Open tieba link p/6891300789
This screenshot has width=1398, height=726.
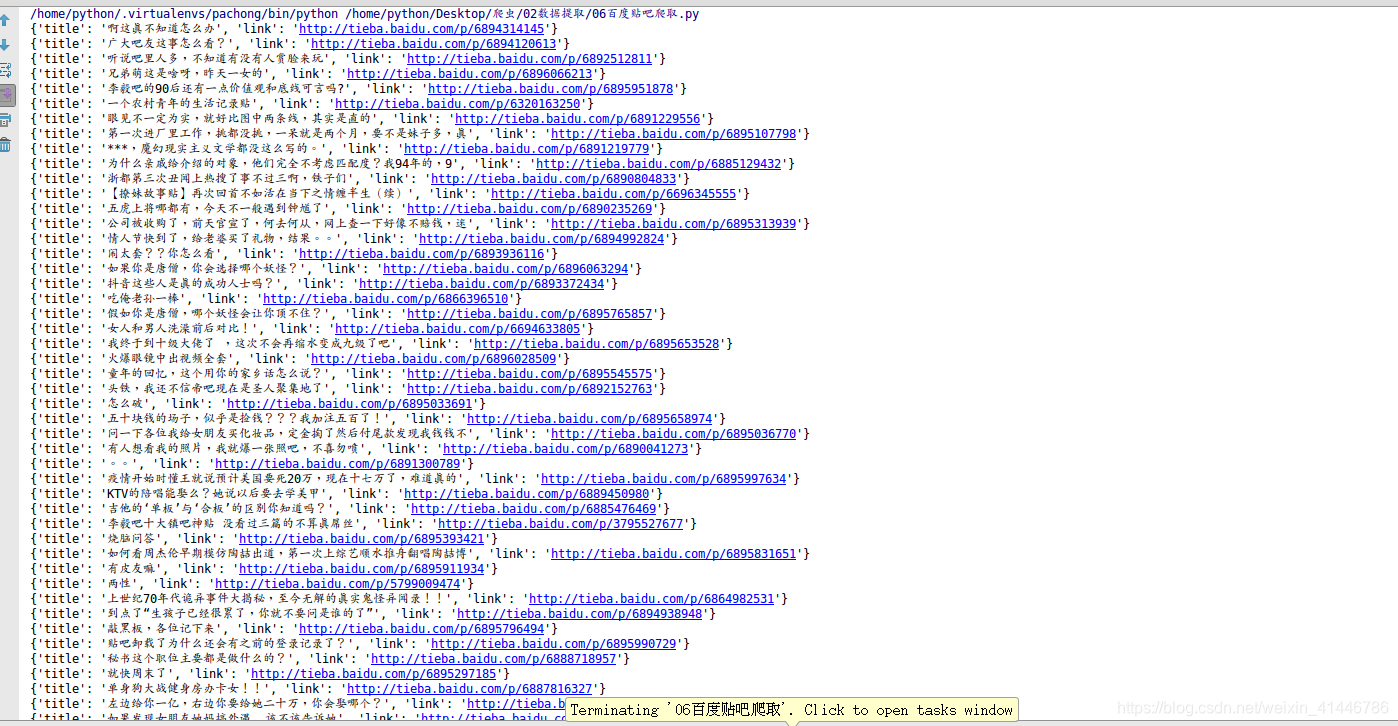point(338,464)
